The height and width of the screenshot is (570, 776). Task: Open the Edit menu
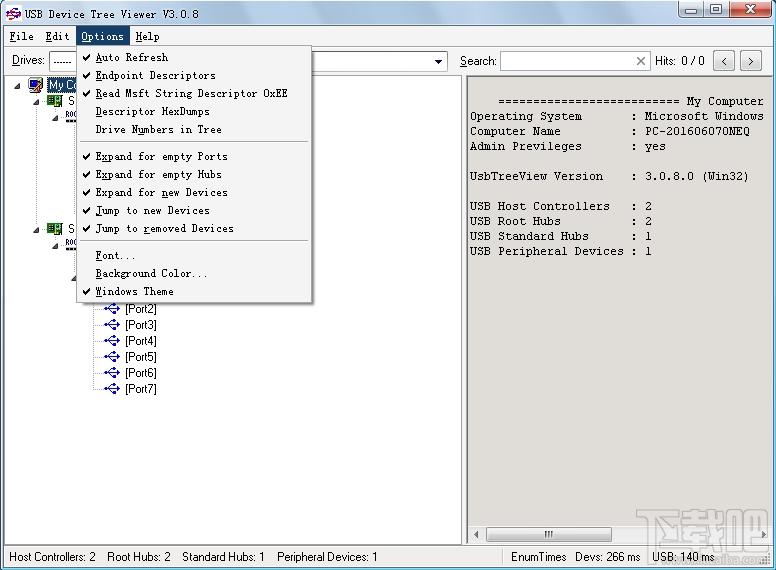click(x=57, y=36)
